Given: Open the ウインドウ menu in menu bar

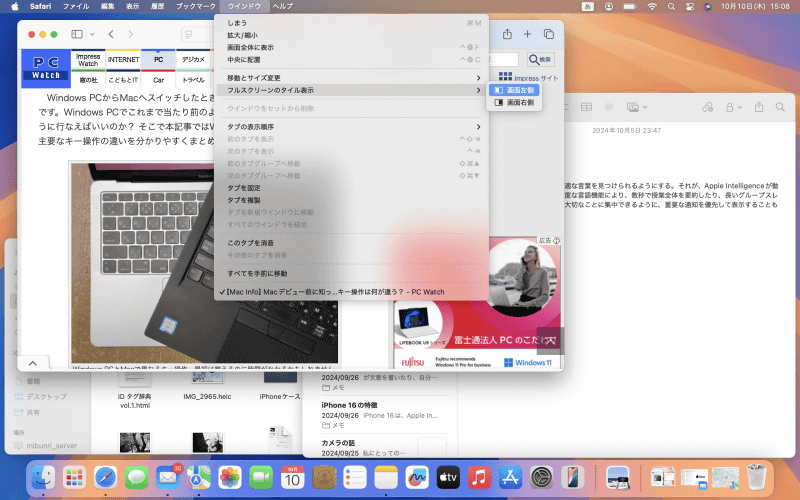Looking at the screenshot, I should point(244,6).
